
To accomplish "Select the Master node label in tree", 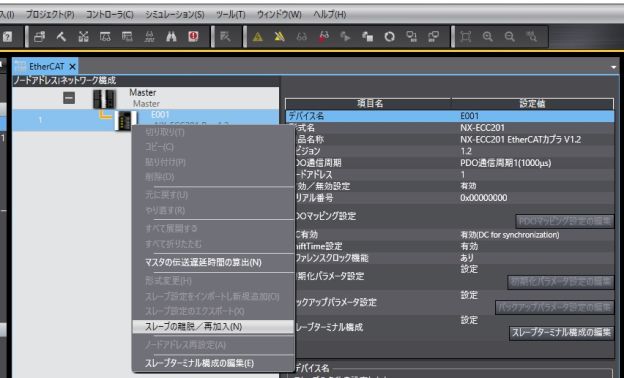I will (142, 93).
